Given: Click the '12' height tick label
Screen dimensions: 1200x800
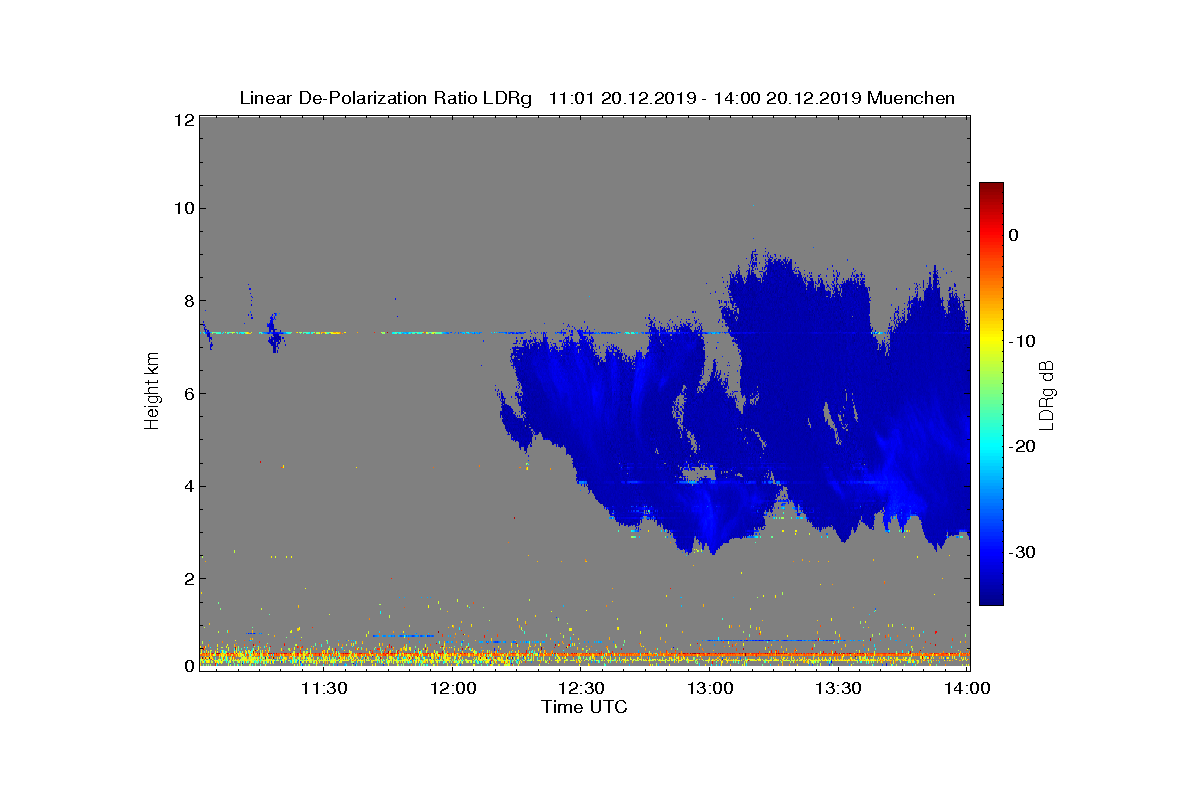Looking at the screenshot, I should tap(183, 119).
